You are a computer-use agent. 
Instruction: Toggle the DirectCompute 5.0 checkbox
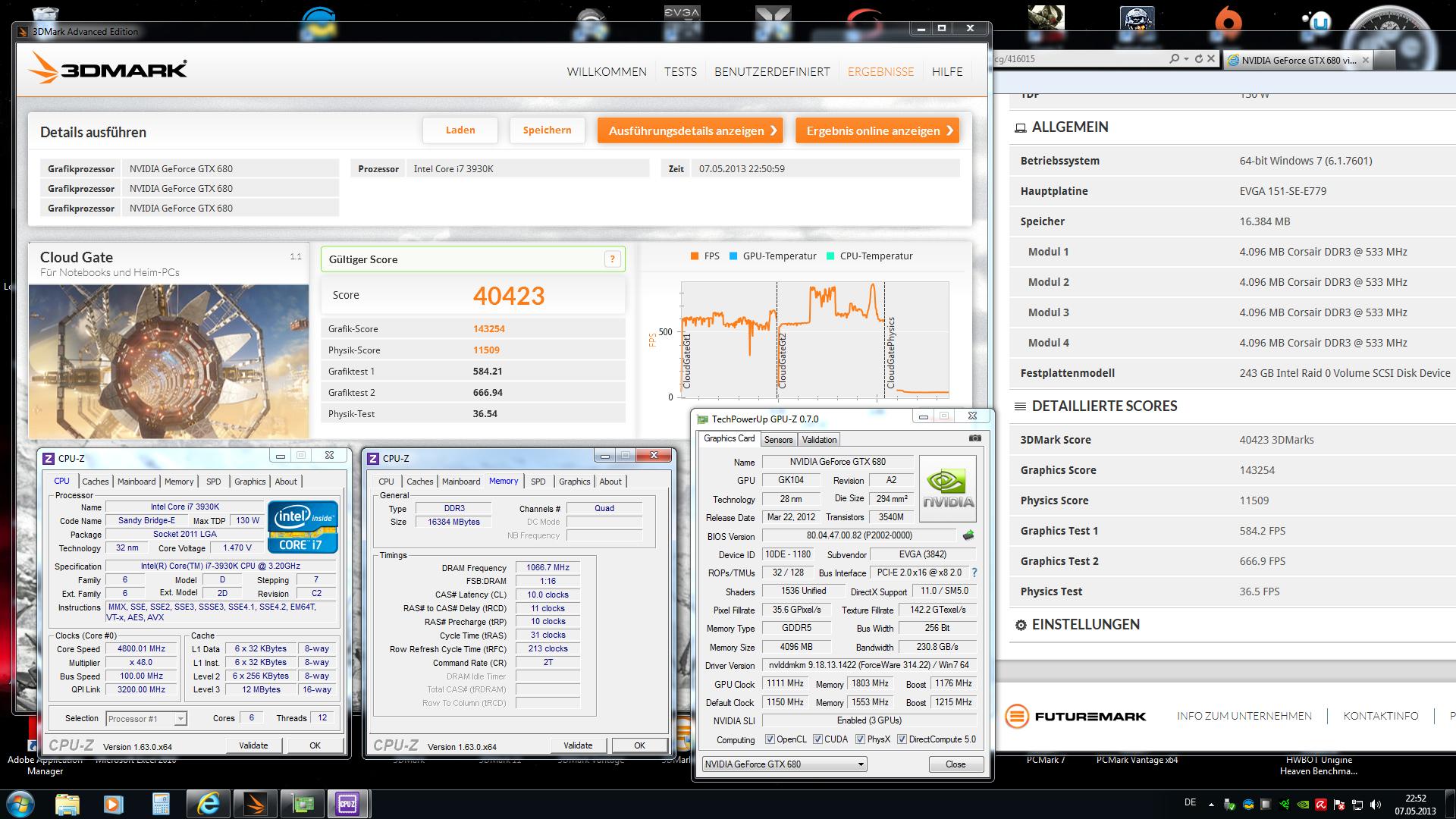point(902,739)
